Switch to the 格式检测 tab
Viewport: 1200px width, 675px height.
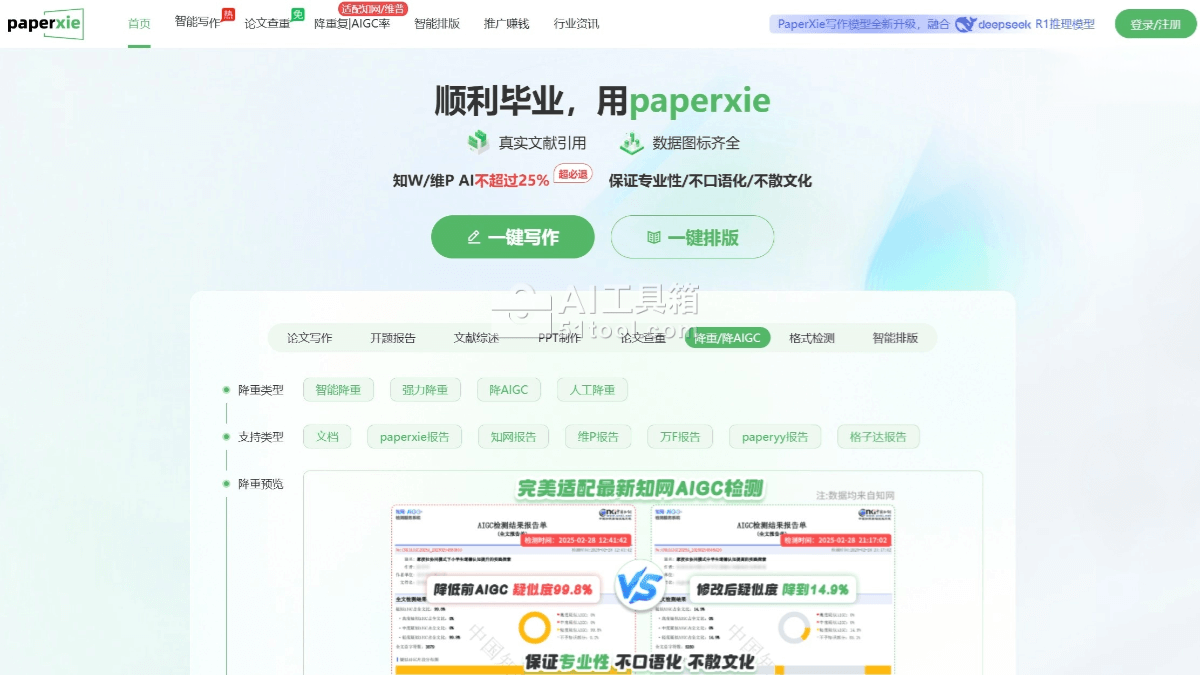pyautogui.click(x=811, y=338)
